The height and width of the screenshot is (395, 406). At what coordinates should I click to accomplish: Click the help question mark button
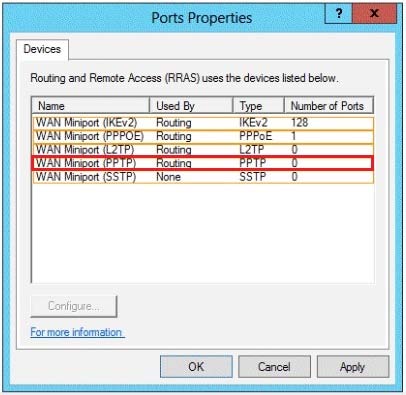(338, 13)
